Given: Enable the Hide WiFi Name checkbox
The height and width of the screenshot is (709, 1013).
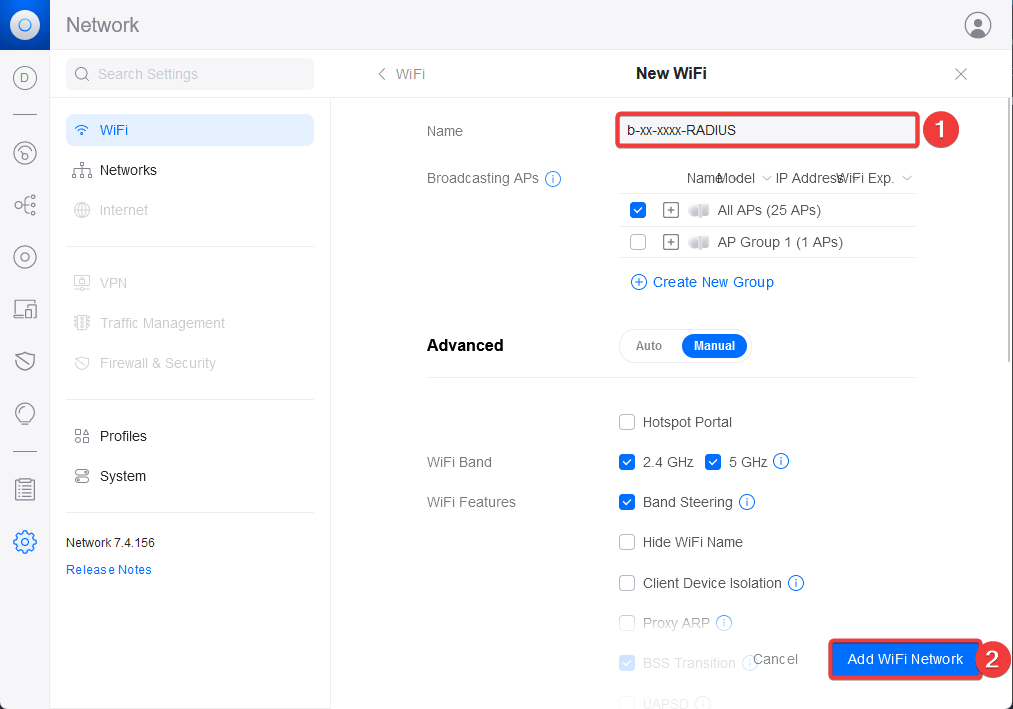Looking at the screenshot, I should [x=627, y=542].
